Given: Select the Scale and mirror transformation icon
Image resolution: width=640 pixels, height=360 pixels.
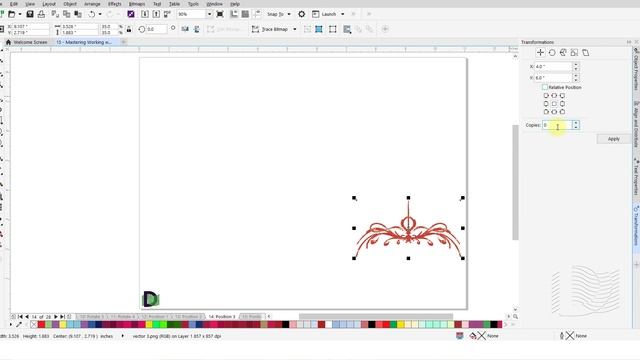Looking at the screenshot, I should 563,53.
